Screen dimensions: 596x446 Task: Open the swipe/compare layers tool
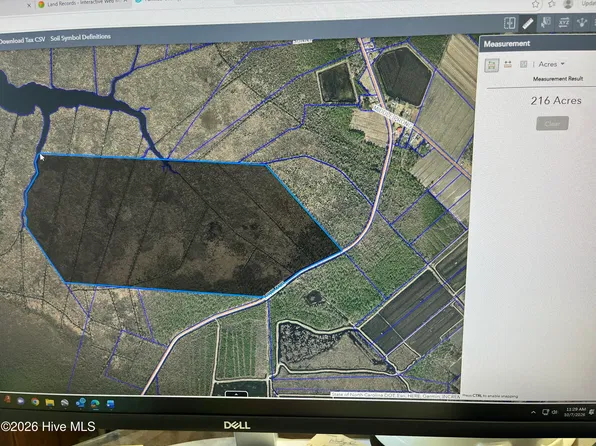(x=510, y=23)
